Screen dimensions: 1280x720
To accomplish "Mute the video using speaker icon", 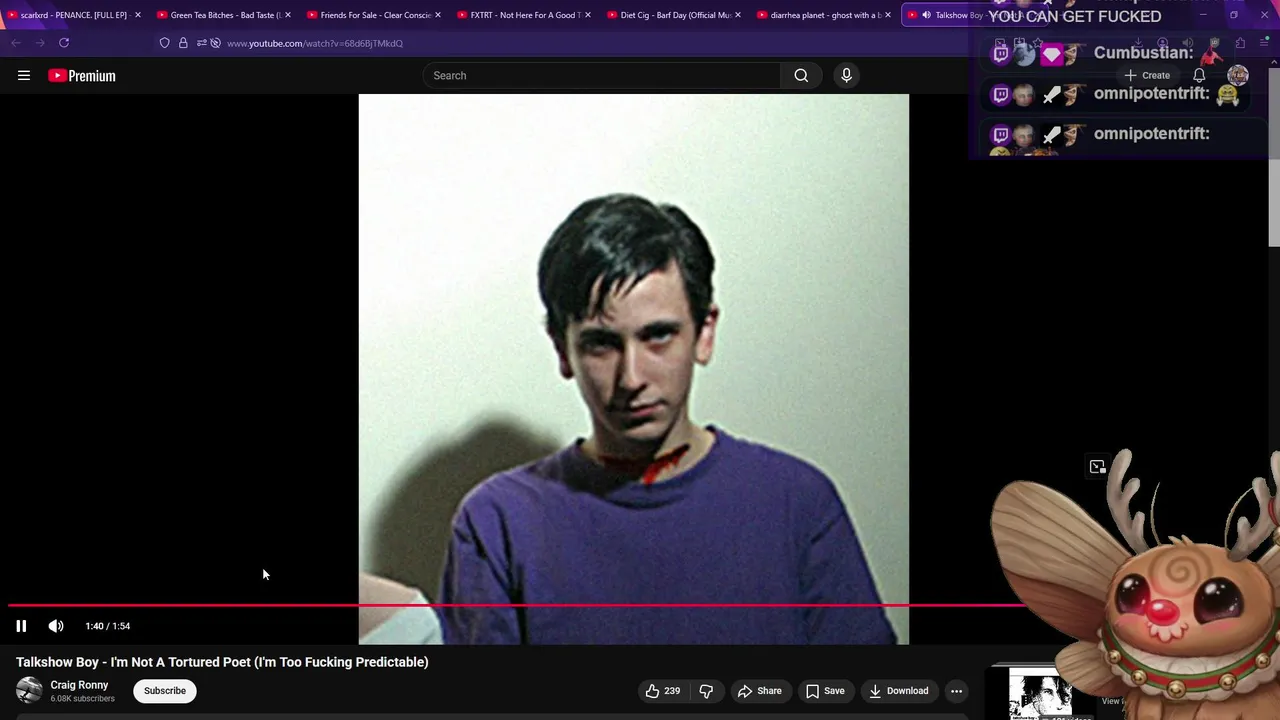I will click(x=56, y=626).
